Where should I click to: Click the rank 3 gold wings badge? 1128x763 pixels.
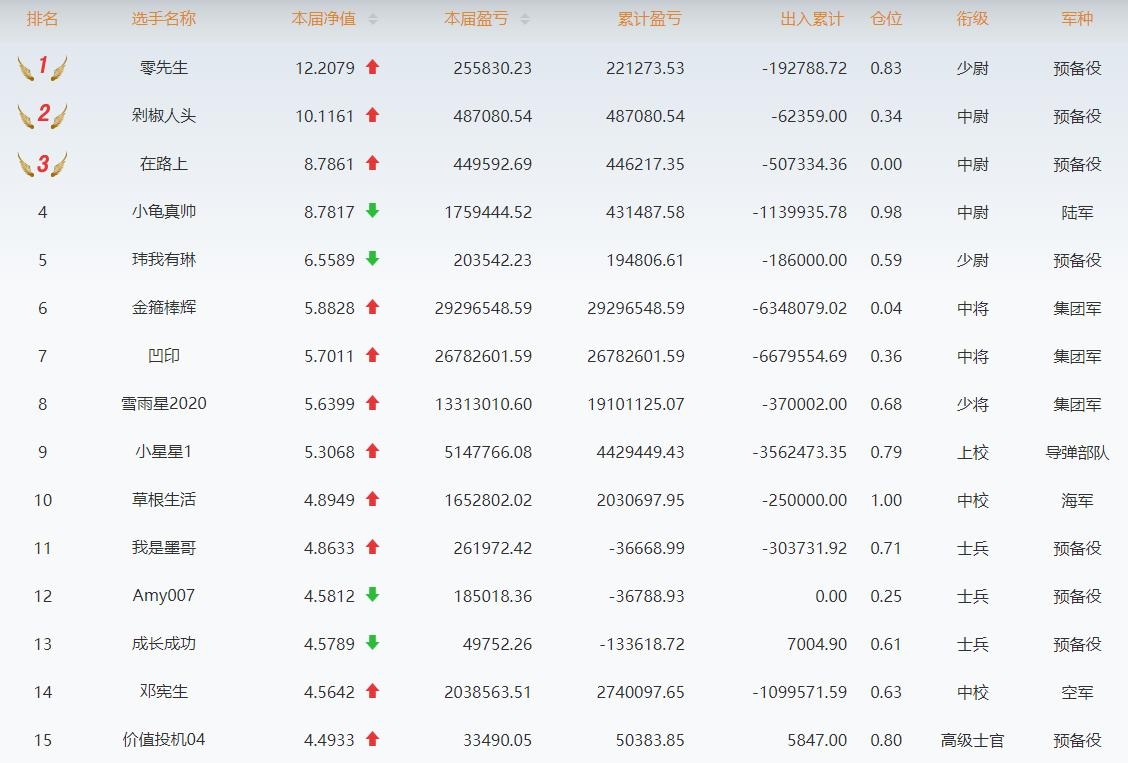(42, 164)
